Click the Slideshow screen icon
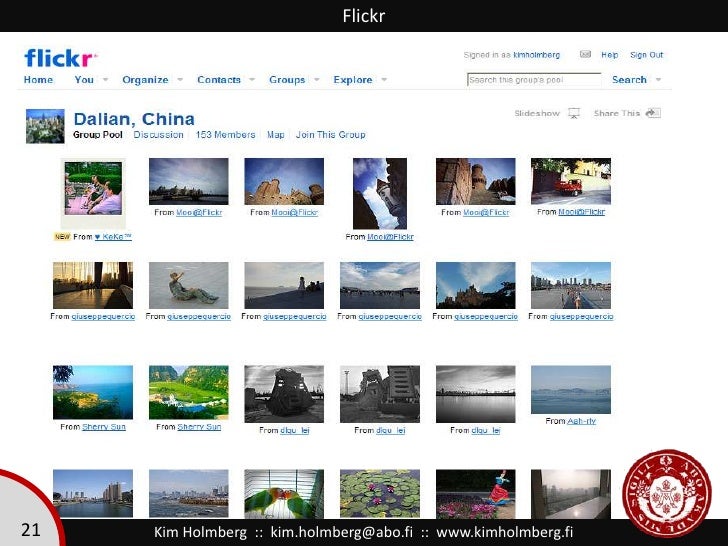Viewport: 728px width, 546px height. [x=574, y=113]
